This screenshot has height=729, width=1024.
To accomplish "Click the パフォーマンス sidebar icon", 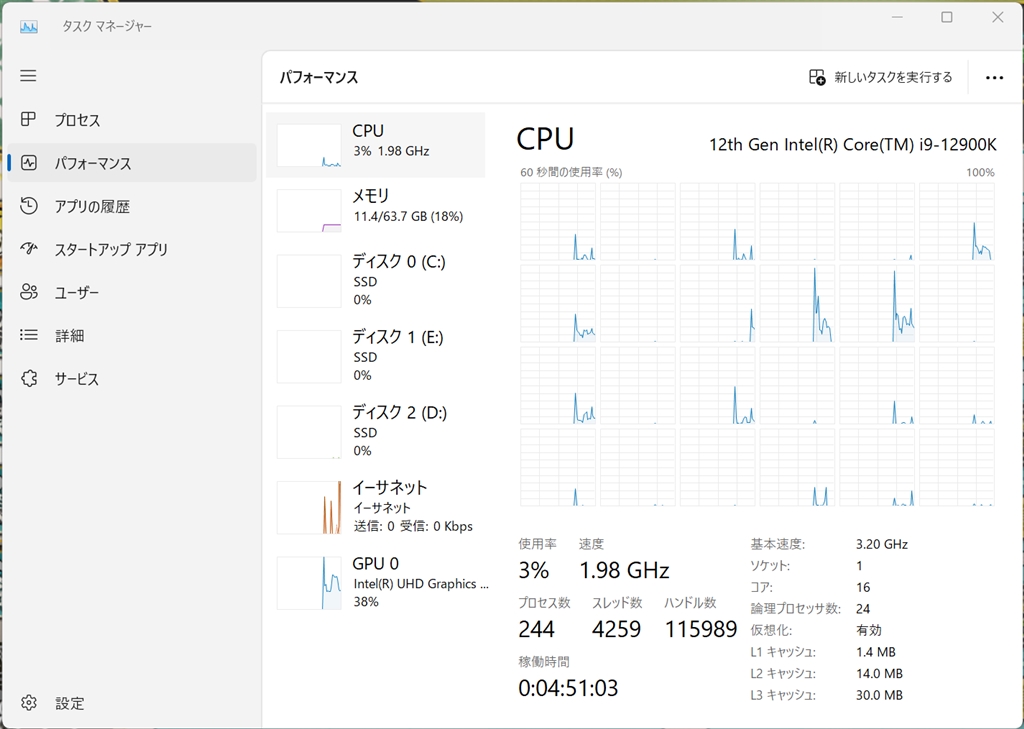I will (x=28, y=163).
